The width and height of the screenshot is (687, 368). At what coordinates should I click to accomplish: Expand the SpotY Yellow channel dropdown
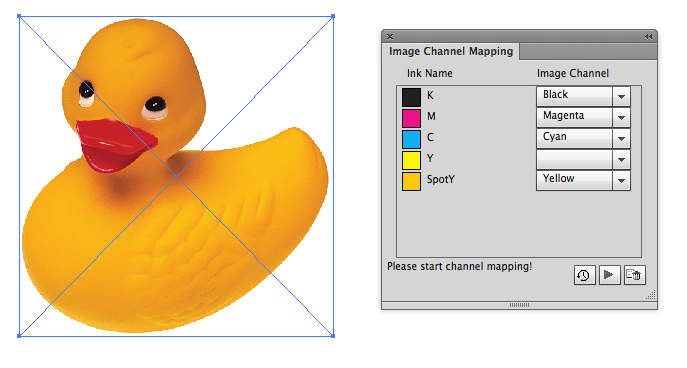click(621, 180)
